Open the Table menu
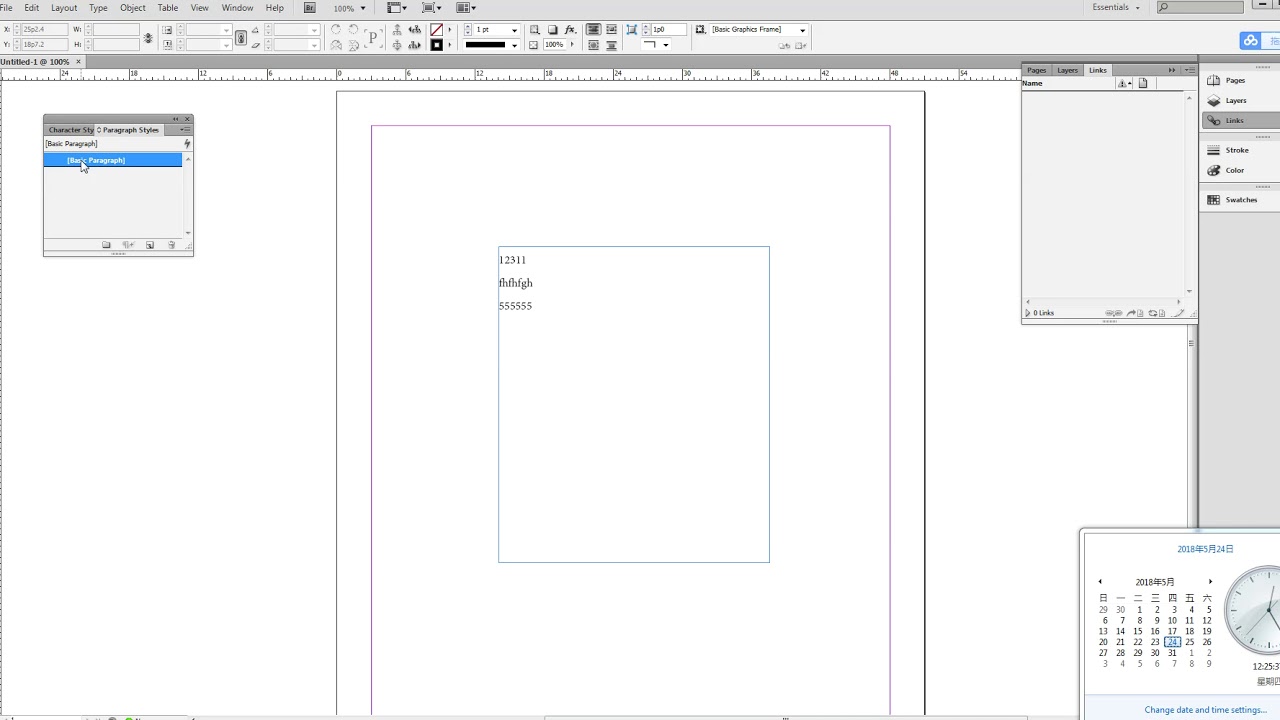 coord(168,8)
